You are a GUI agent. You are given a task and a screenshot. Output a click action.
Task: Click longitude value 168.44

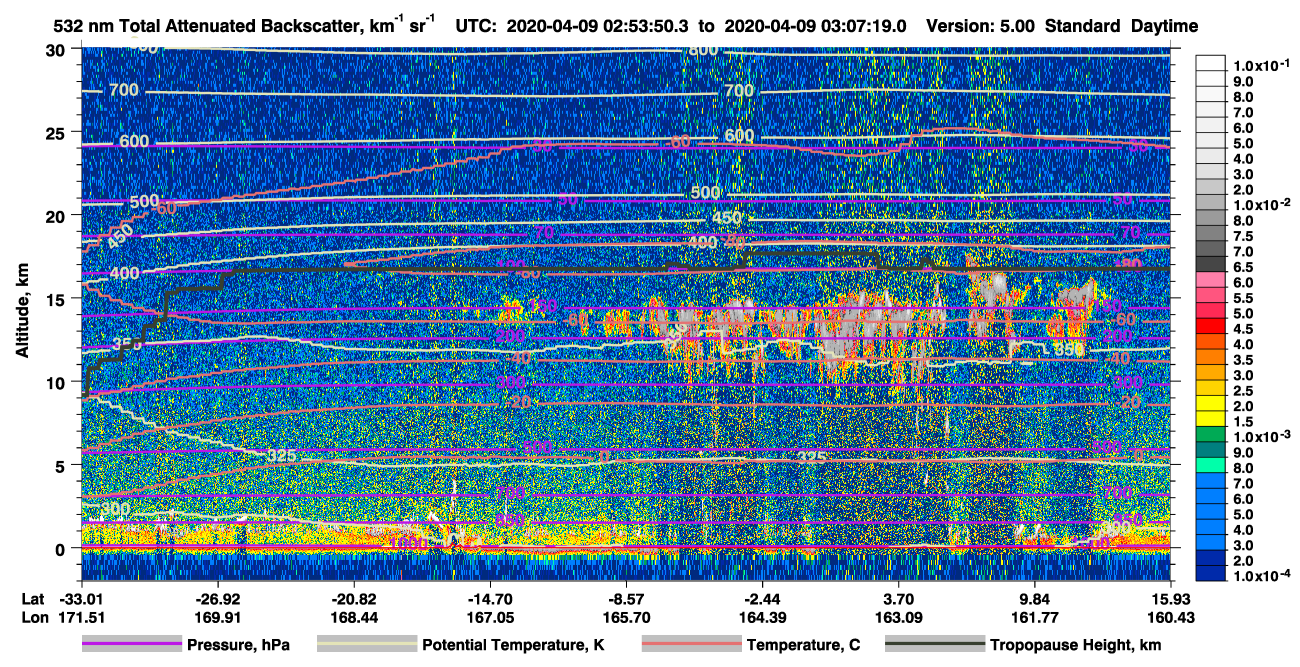click(354, 617)
